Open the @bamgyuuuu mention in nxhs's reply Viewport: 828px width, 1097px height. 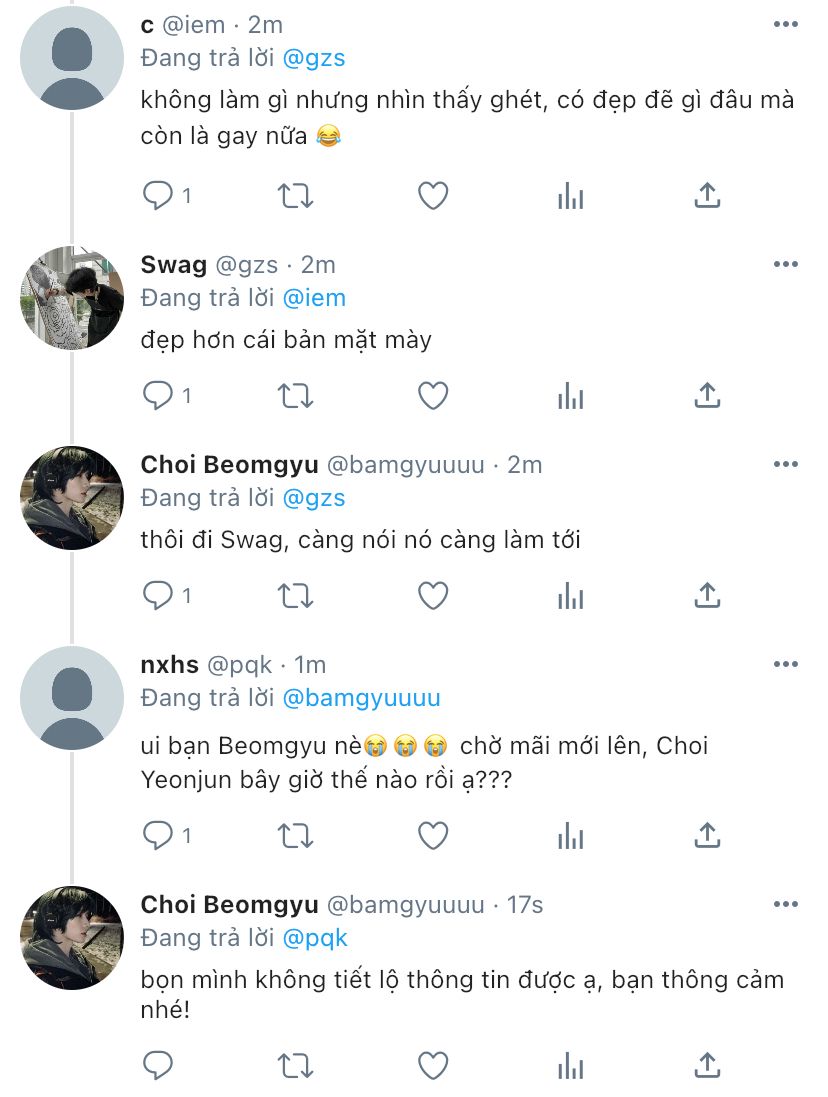point(361,698)
